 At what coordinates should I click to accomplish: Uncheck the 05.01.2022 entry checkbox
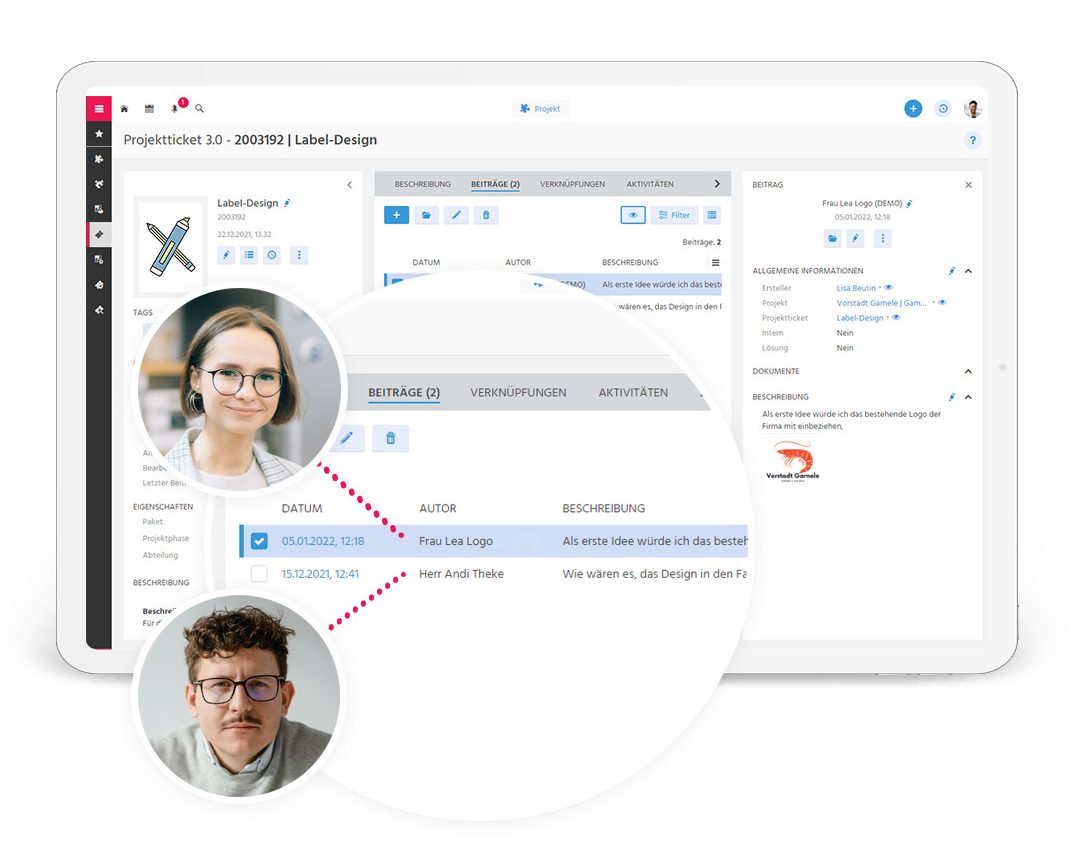[259, 541]
